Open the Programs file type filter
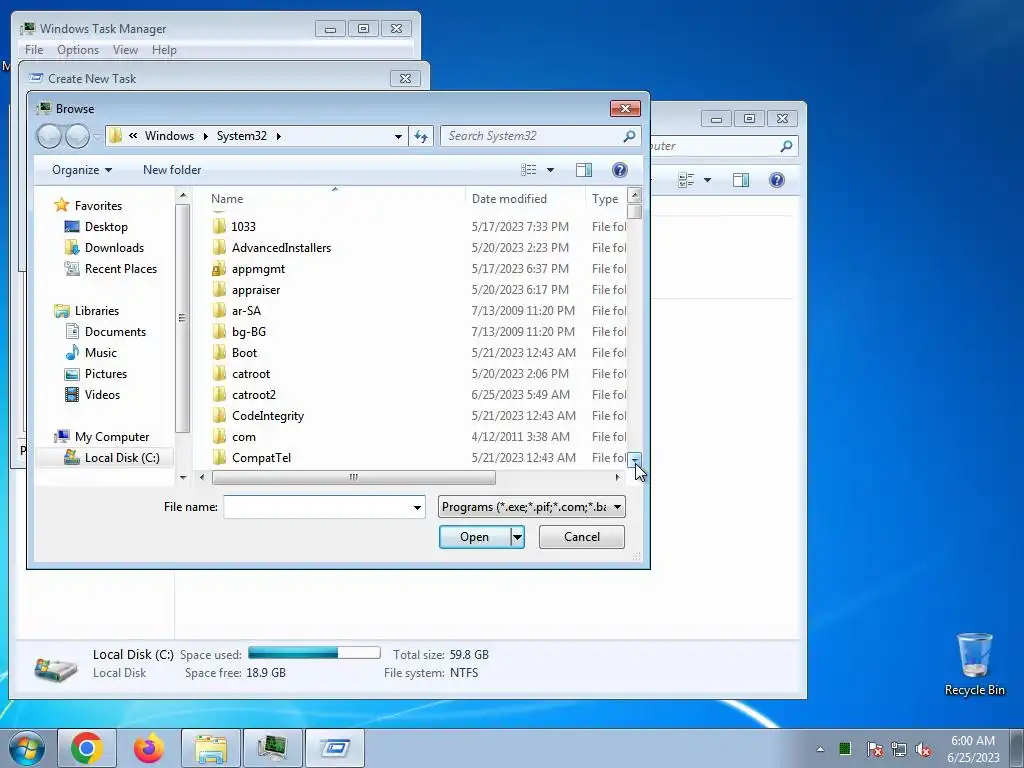 532,507
